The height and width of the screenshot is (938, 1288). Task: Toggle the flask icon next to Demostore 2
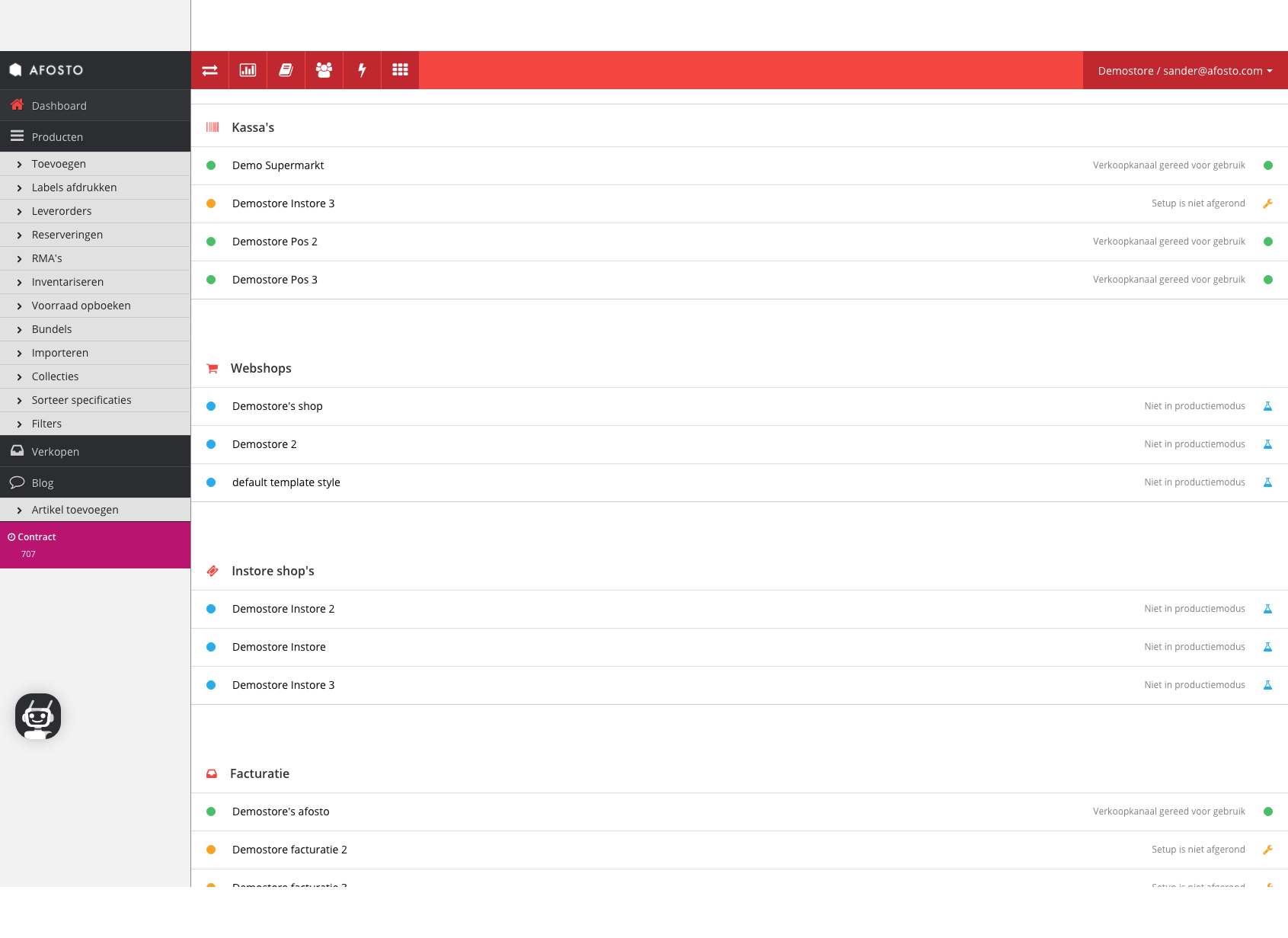[x=1268, y=443]
